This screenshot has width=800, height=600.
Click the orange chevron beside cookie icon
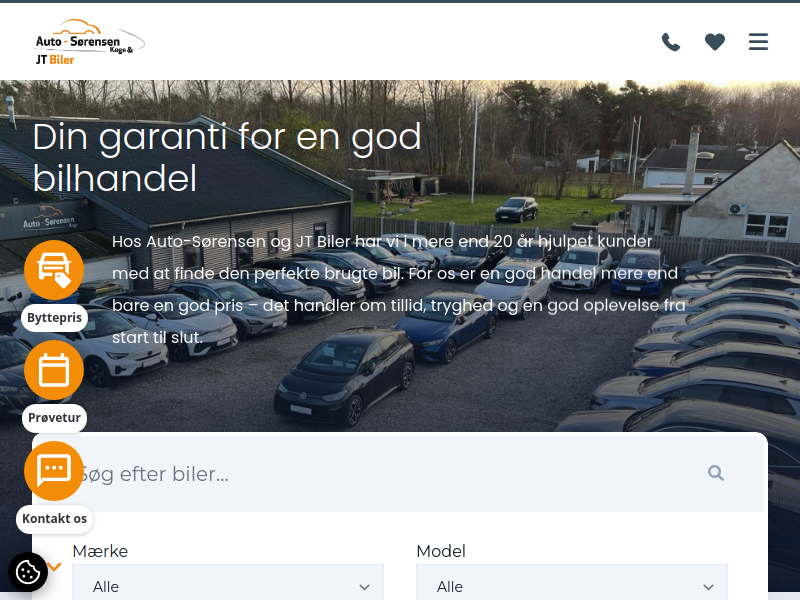(x=55, y=566)
